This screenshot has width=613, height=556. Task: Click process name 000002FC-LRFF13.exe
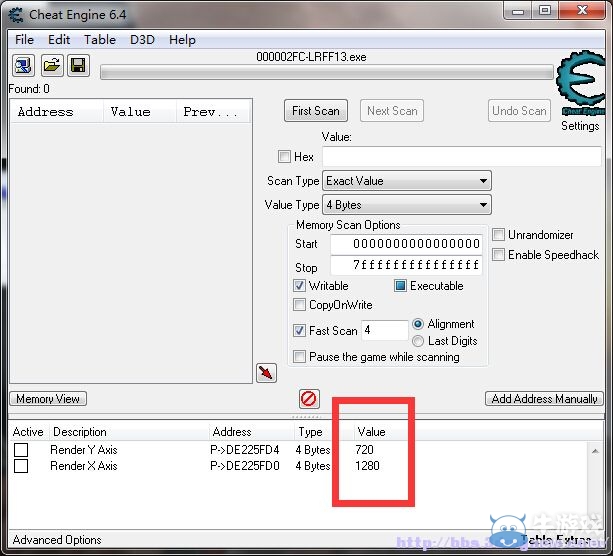tap(311, 57)
